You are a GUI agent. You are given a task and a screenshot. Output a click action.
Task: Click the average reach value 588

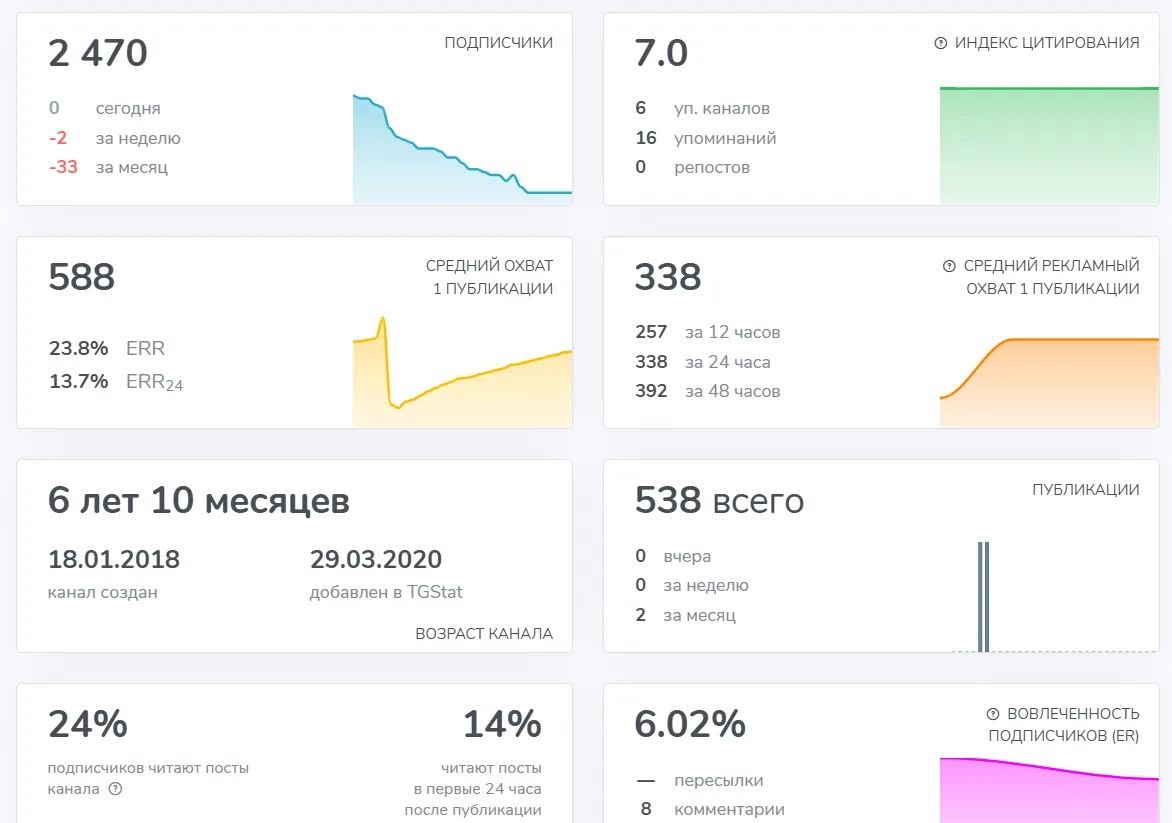(81, 277)
